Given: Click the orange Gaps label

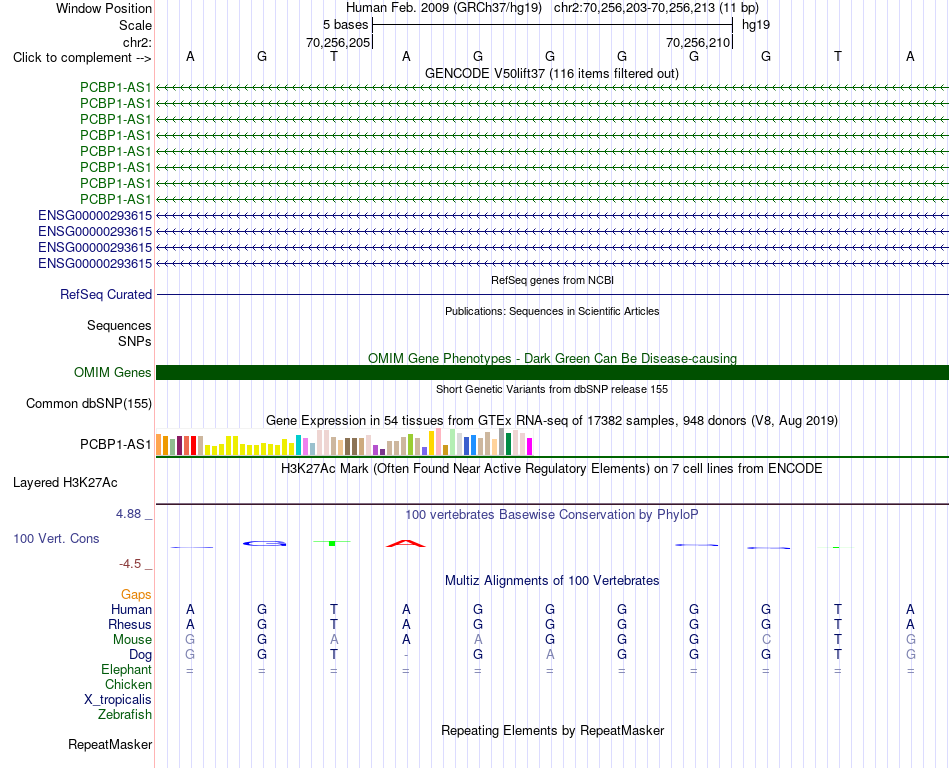Looking at the screenshot, I should (136, 595).
